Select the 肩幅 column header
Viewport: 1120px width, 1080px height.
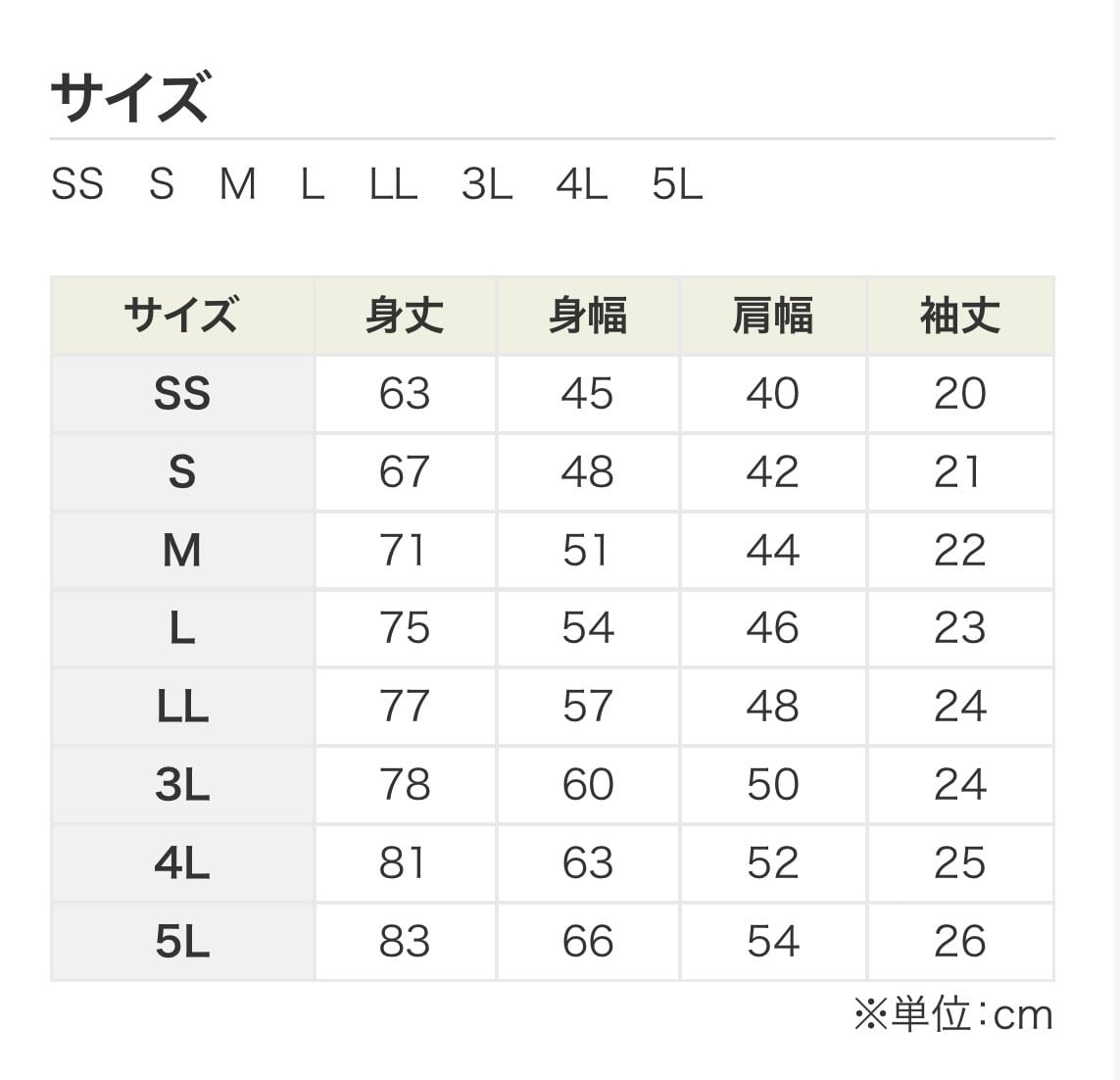pos(772,317)
